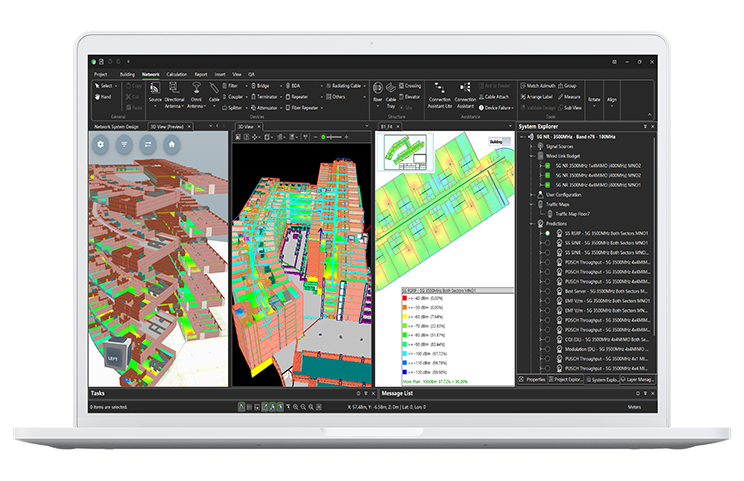
Task: Open the Radiating Cable dropdown arrow
Action: coord(364,86)
